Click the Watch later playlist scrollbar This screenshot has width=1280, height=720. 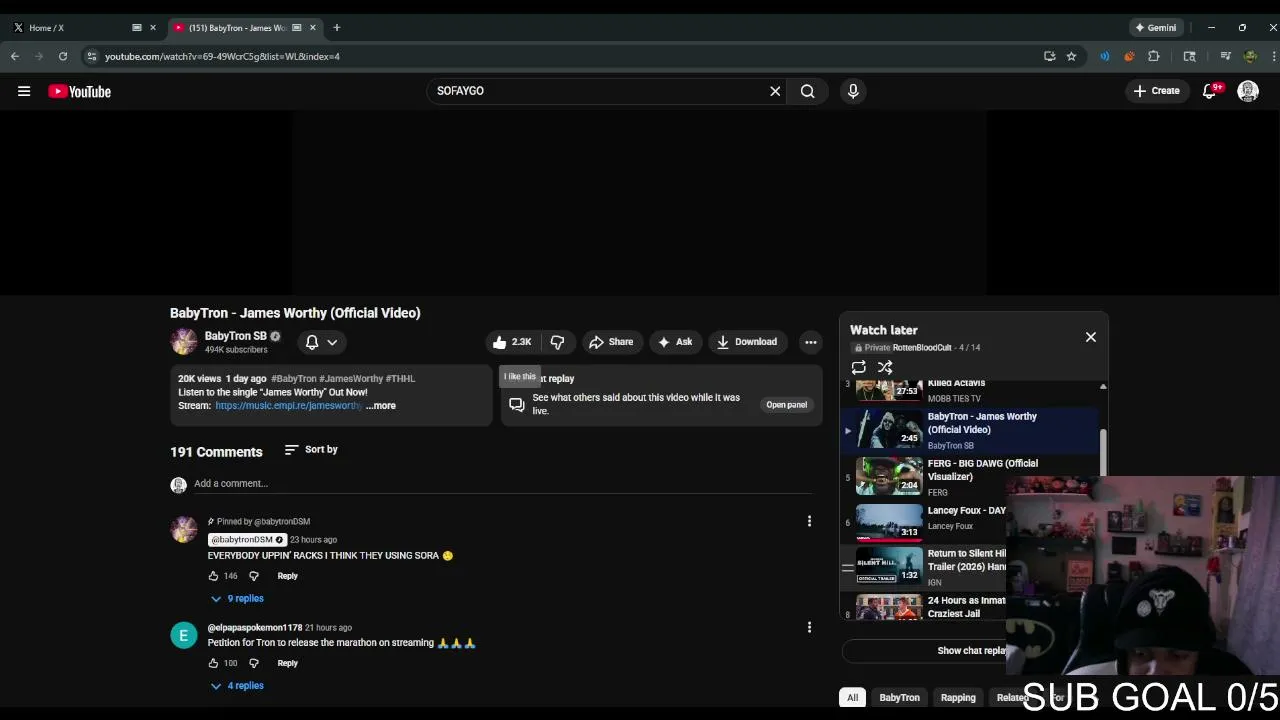(x=1103, y=453)
